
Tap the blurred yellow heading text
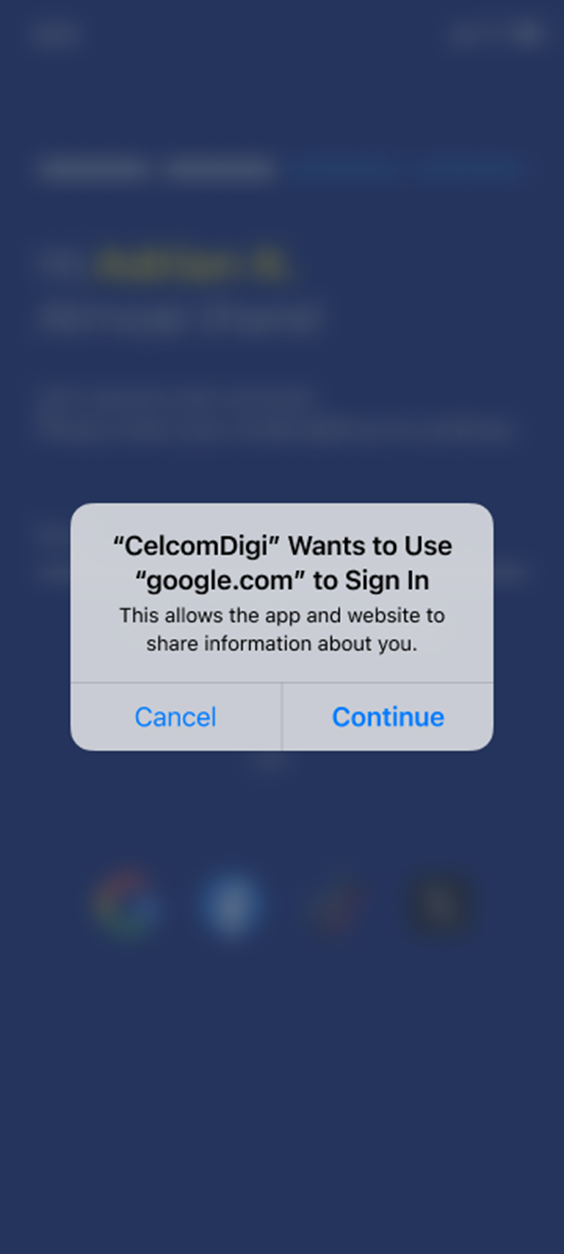190,265
